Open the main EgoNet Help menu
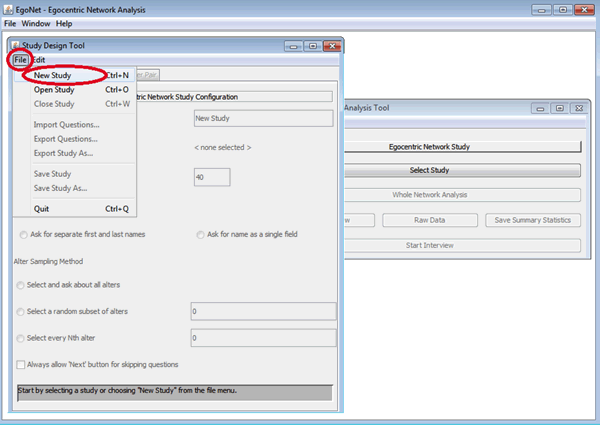Viewport: 600px width, 425px height. [64, 24]
